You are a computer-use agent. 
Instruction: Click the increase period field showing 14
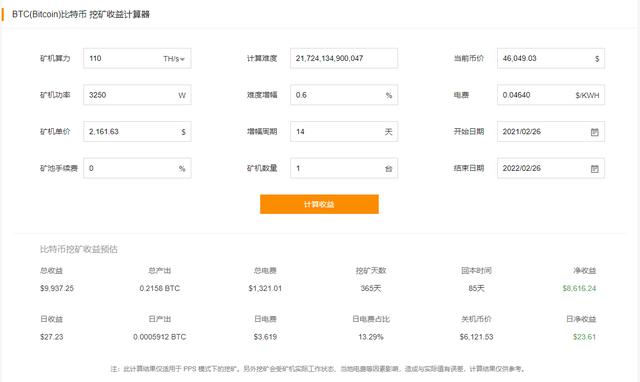[344, 131]
